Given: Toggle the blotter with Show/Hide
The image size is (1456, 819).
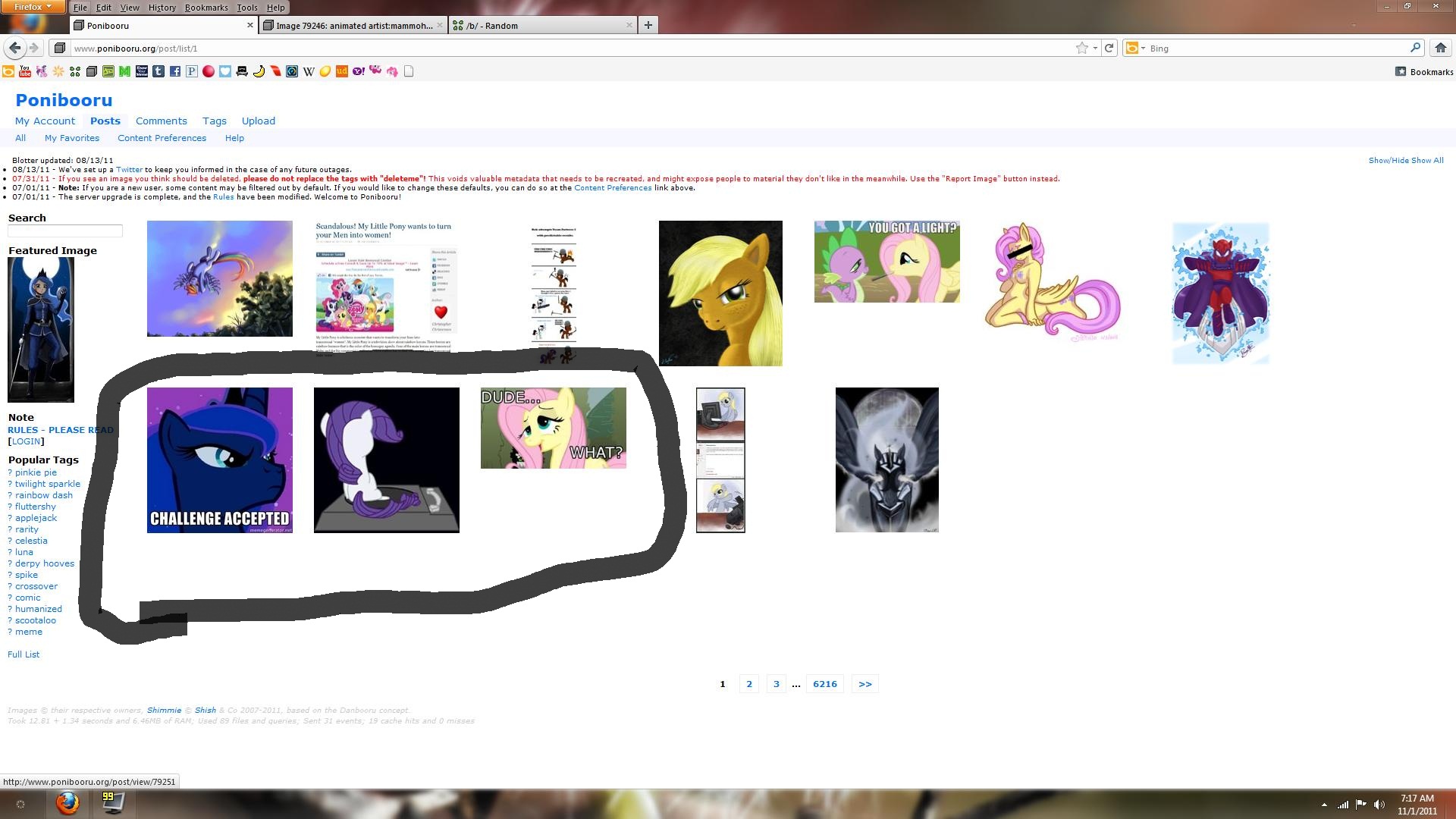Looking at the screenshot, I should point(1388,161).
